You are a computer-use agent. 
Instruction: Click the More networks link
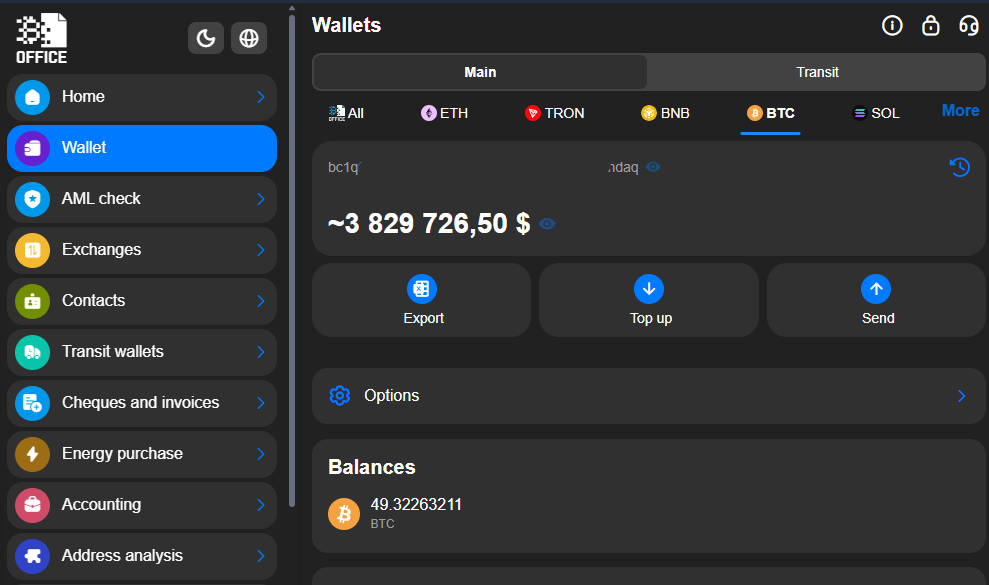[x=960, y=111]
